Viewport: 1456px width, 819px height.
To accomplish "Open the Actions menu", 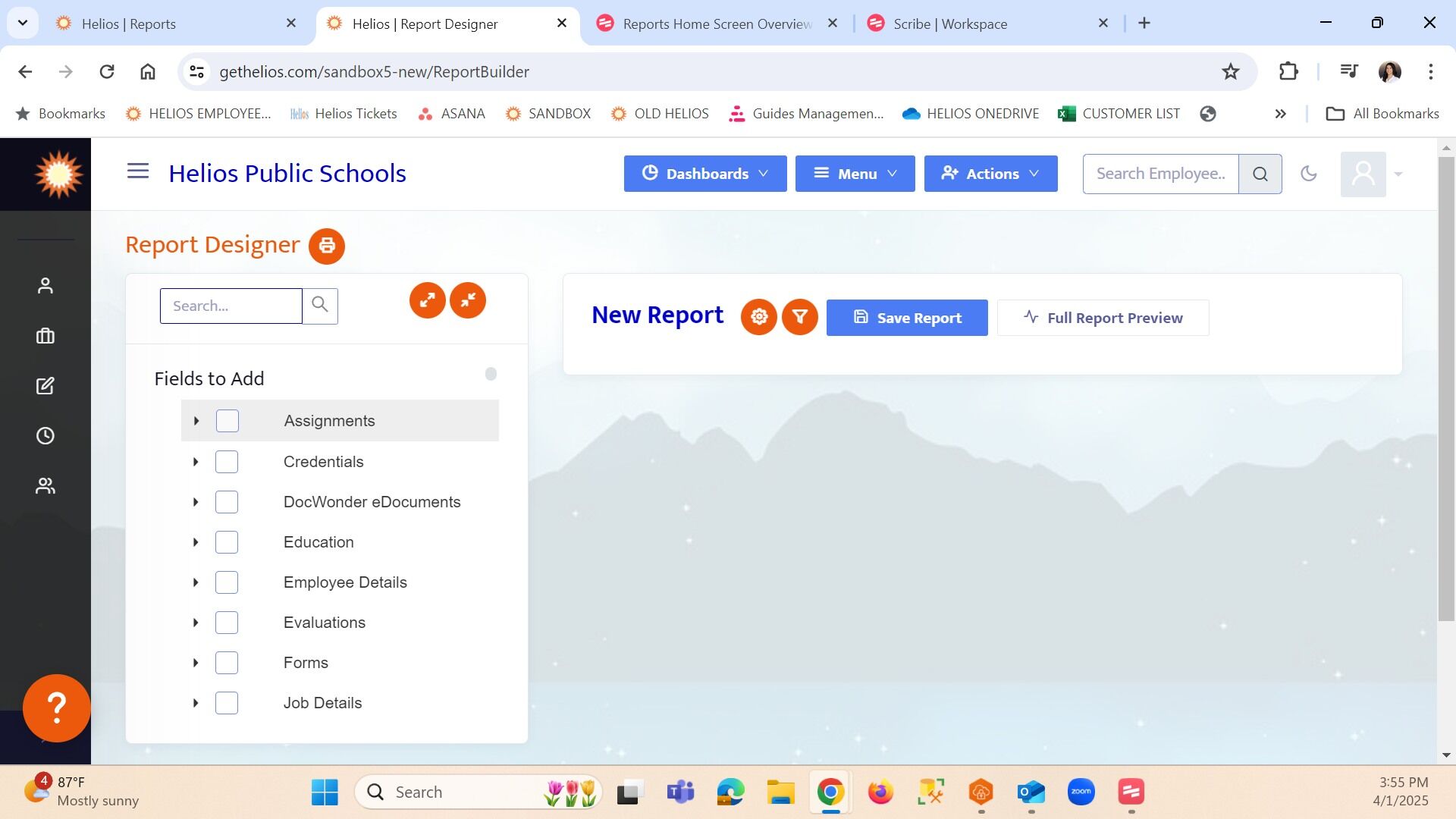I will coord(990,174).
